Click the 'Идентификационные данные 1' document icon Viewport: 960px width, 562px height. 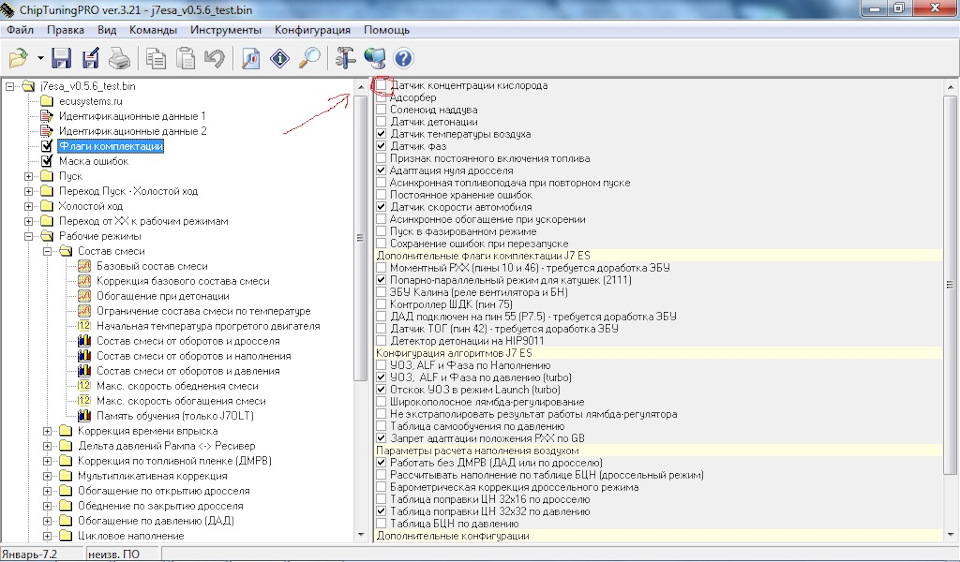47,116
